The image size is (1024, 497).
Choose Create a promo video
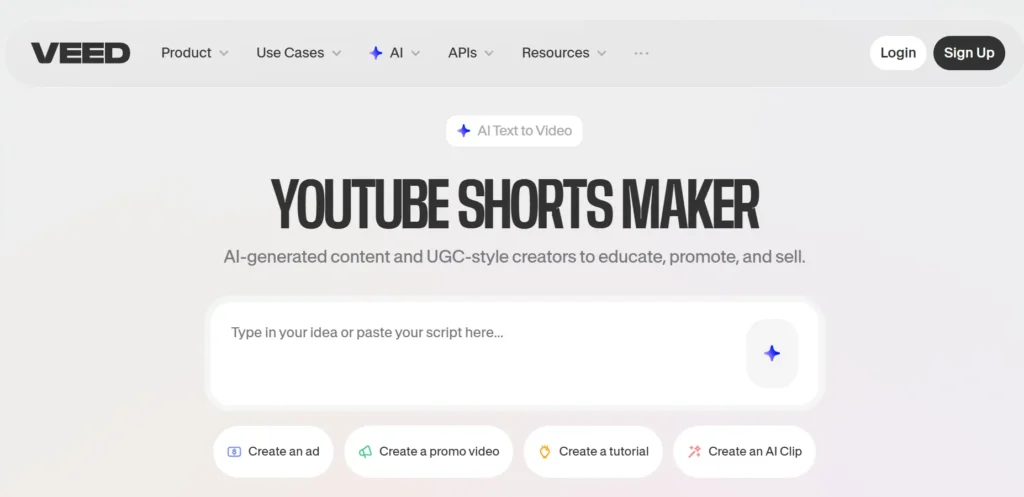click(428, 451)
